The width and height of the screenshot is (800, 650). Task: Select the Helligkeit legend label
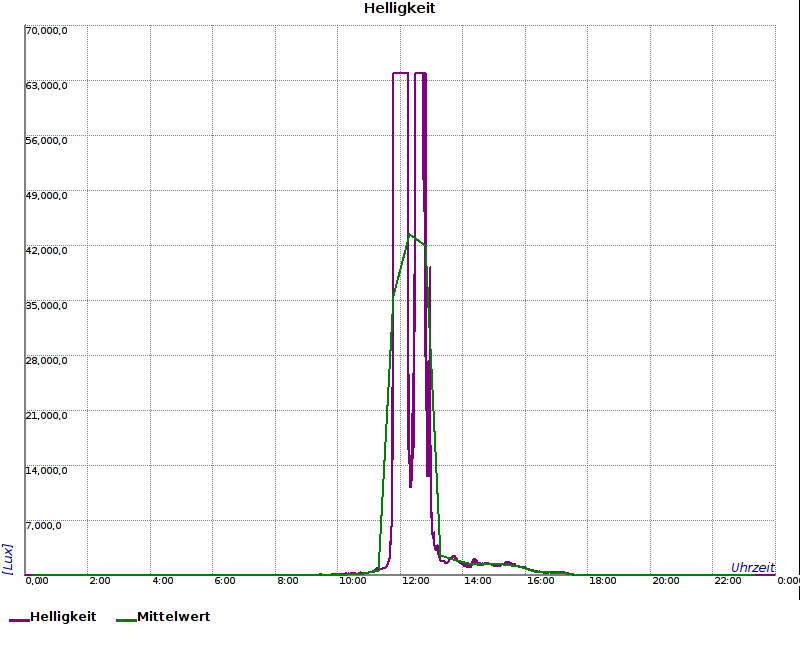tap(63, 617)
